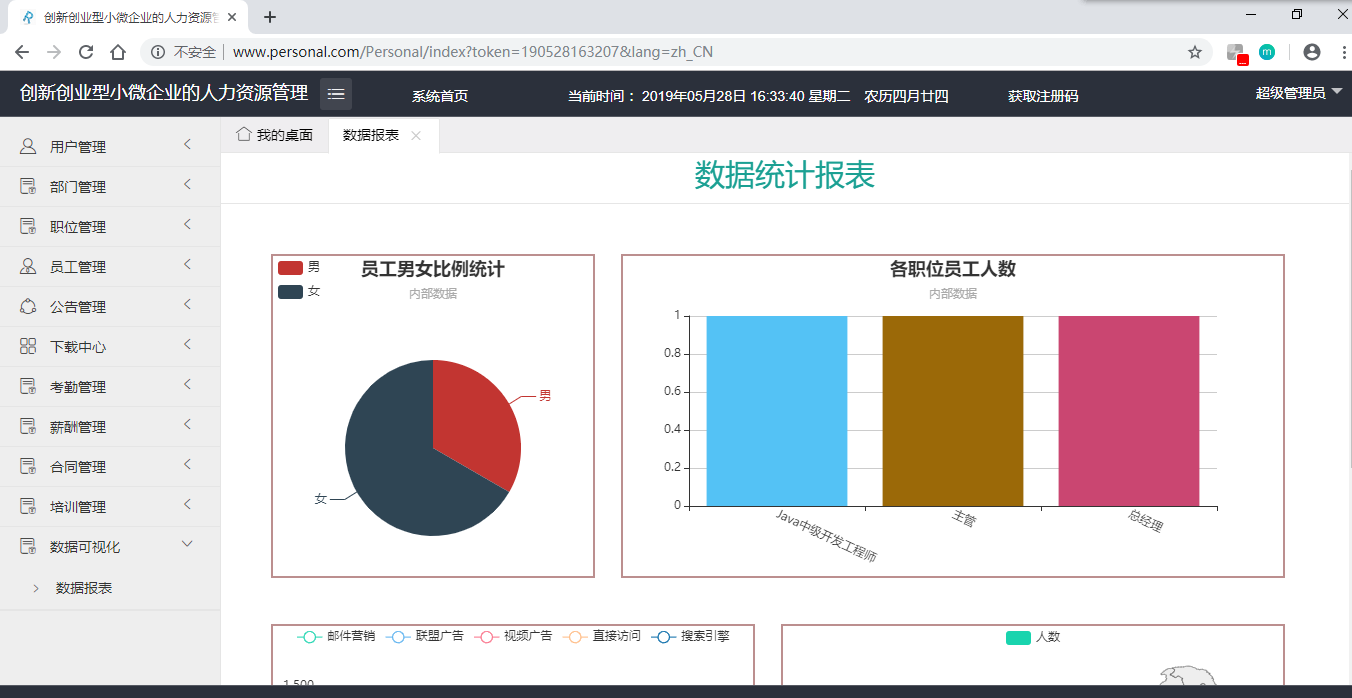Collapse the 数据可视化 sidebar menu

coord(110,547)
